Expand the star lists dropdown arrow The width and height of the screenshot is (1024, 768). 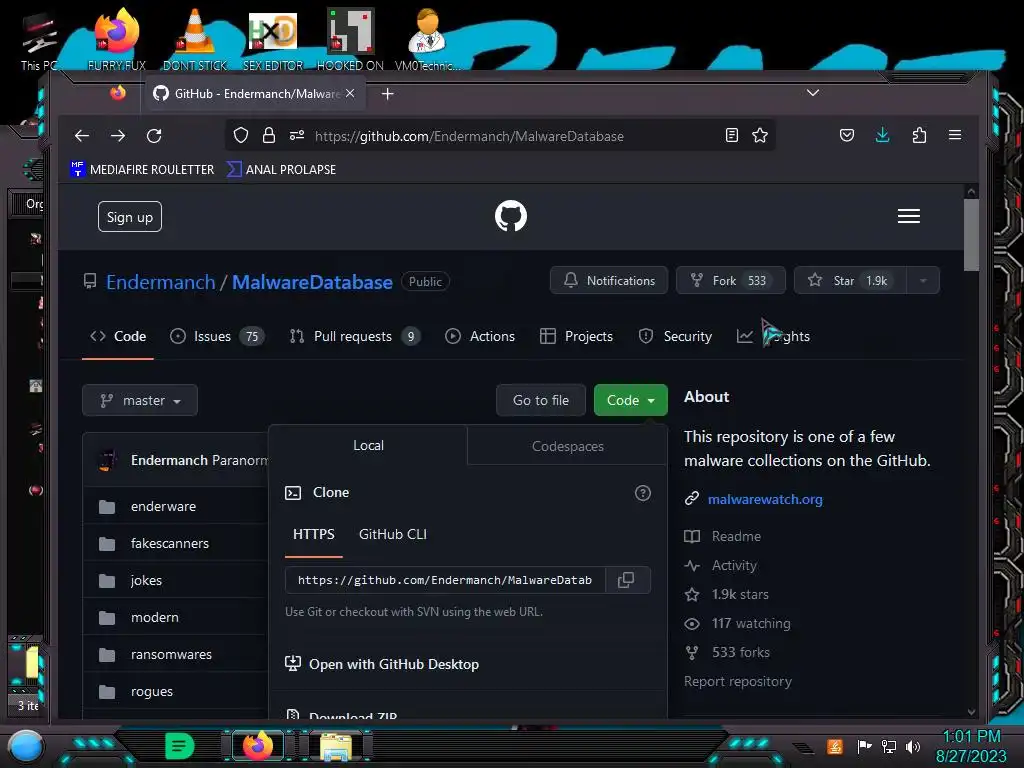[923, 280]
